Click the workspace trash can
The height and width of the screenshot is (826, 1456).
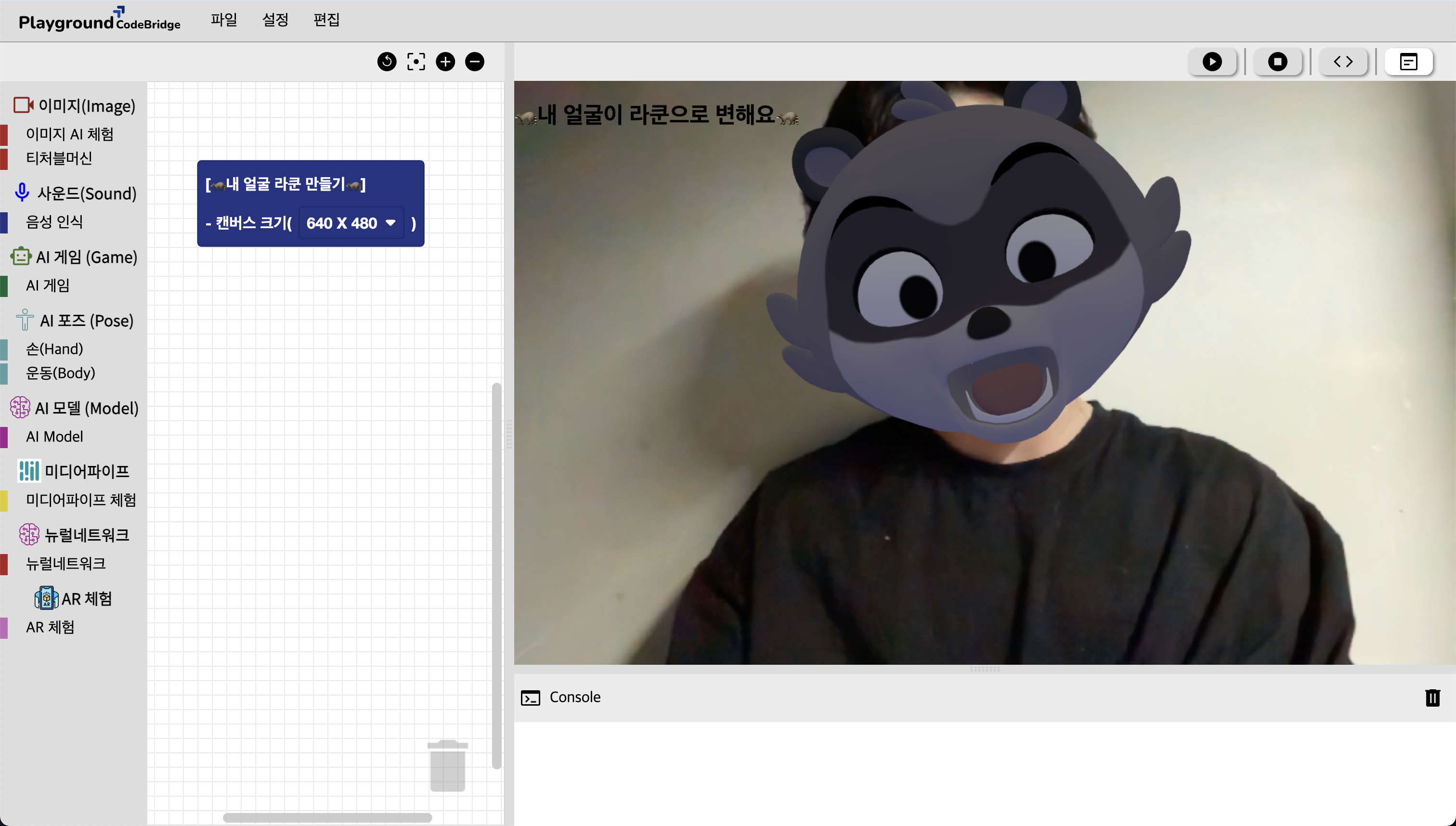tap(448, 766)
